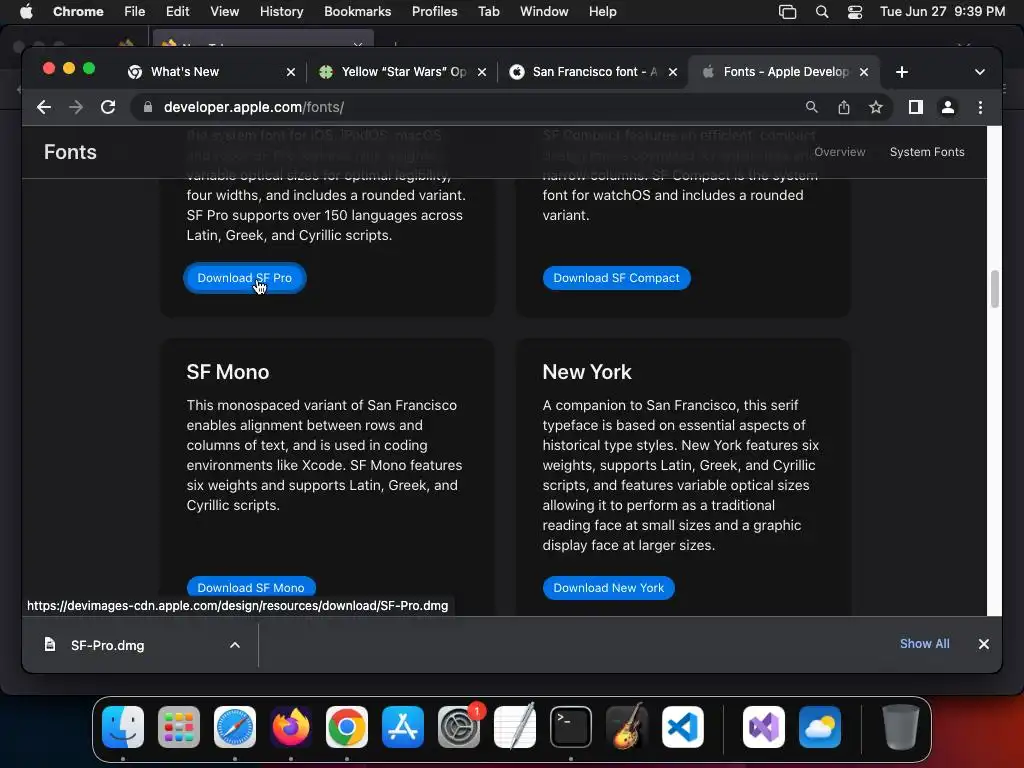Click the page vertical scrollbar thumb

pyautogui.click(x=995, y=288)
